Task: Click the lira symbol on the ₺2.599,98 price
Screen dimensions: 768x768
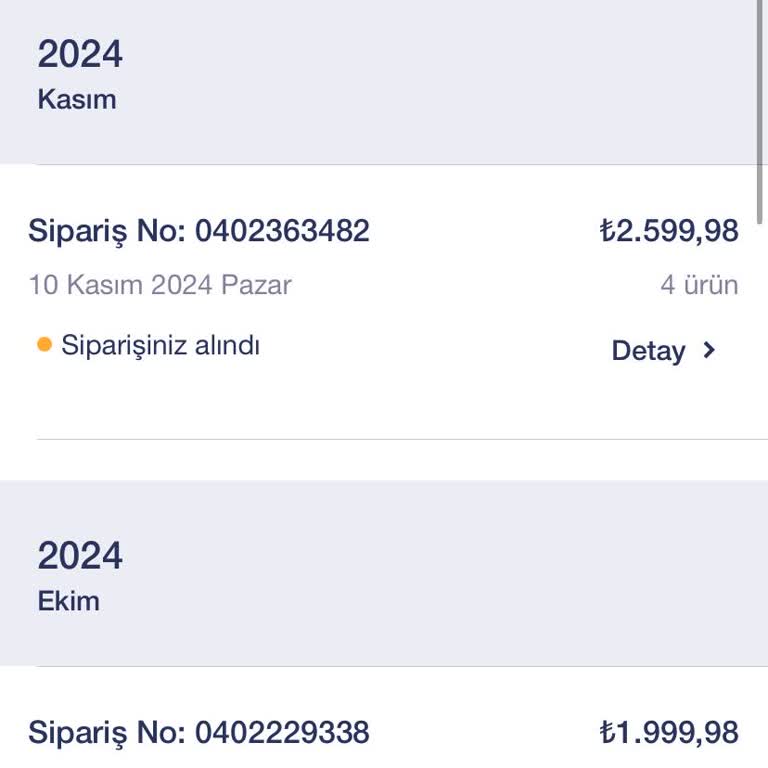Action: coord(607,232)
